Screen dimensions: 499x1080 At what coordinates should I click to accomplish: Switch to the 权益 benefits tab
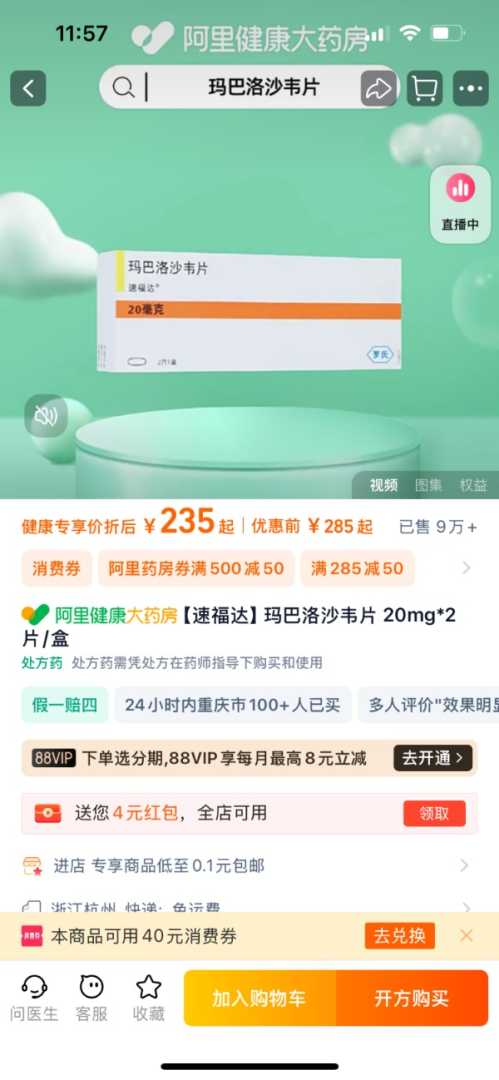(x=473, y=485)
